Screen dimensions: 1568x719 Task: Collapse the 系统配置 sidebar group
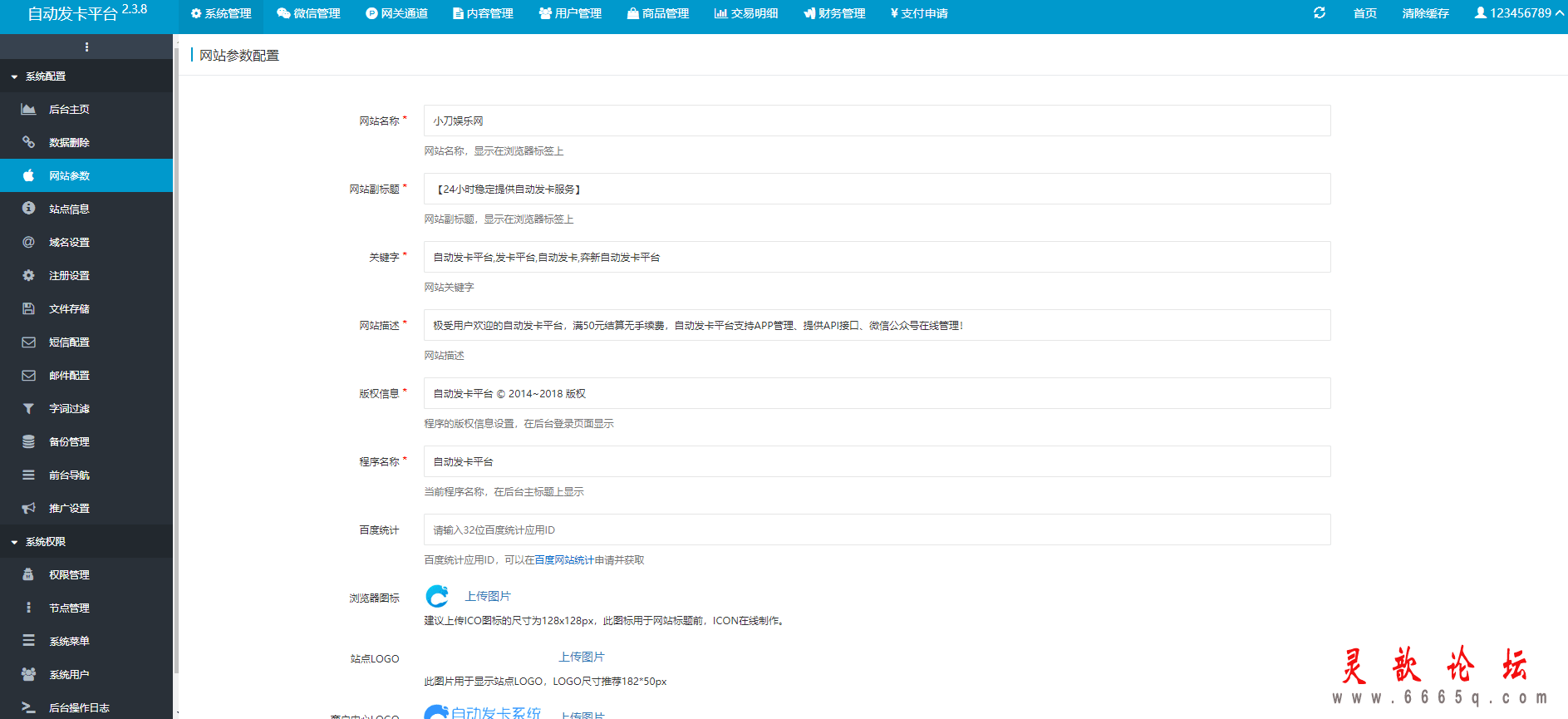86,76
